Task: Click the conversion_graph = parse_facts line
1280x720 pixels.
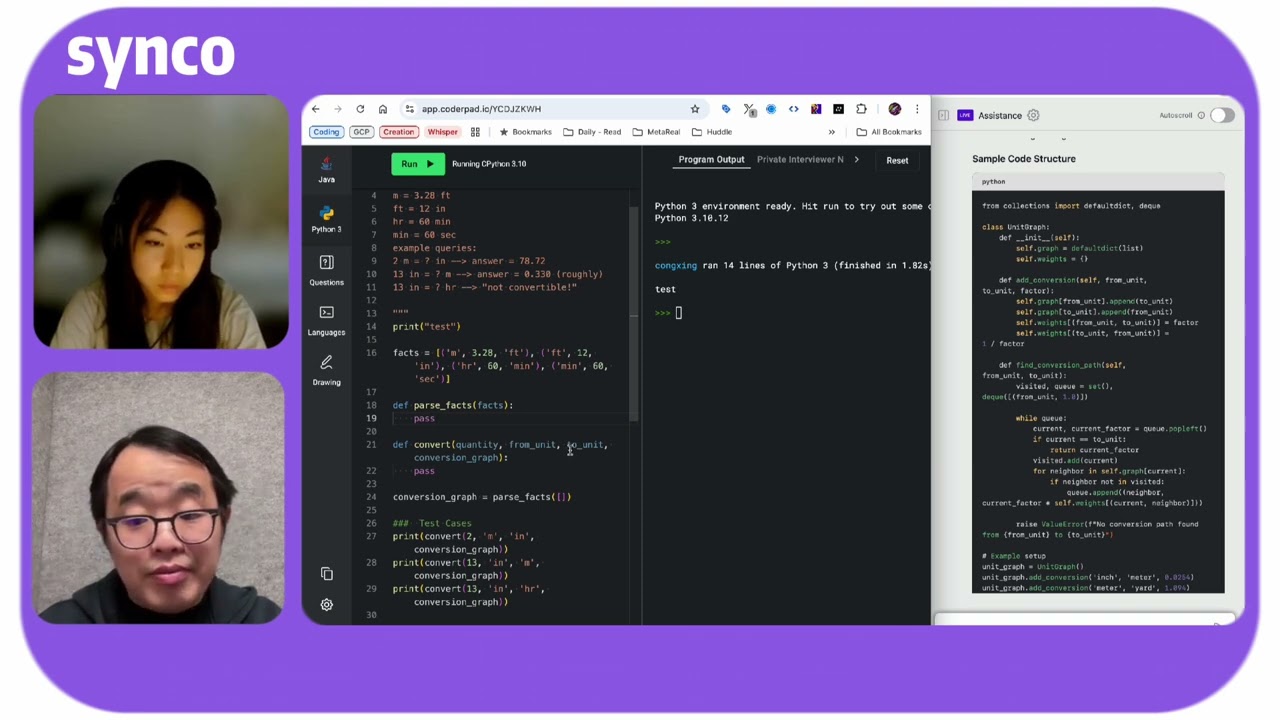Action: 482,497
